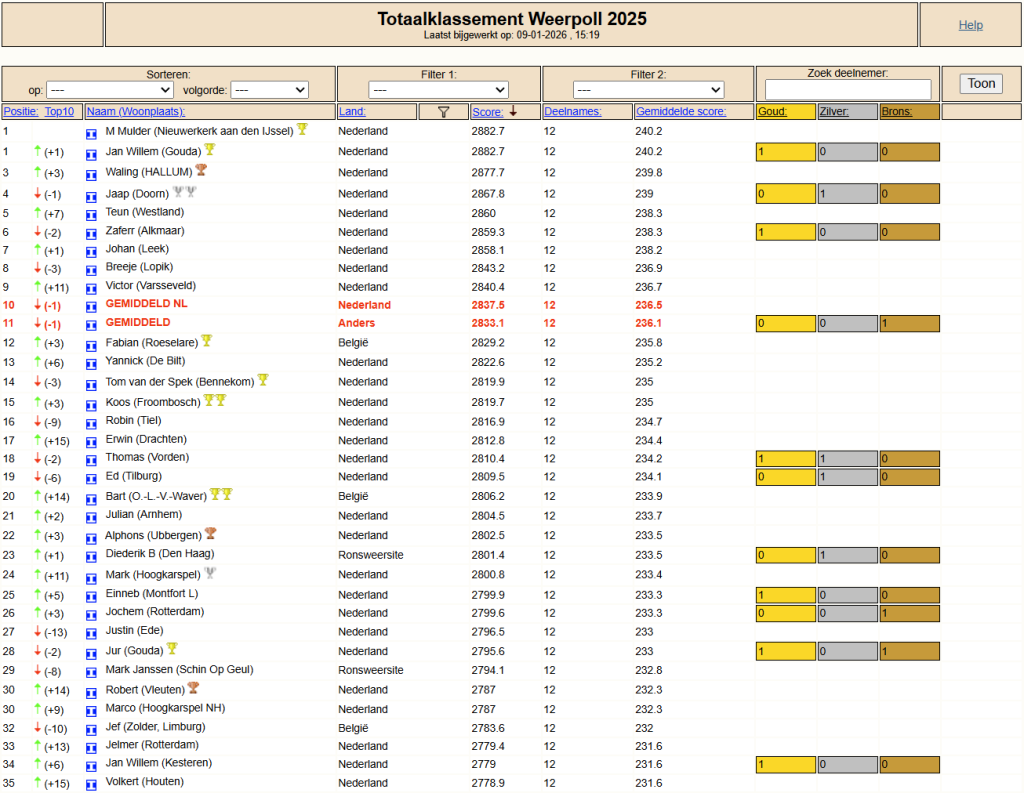Open the blue icon for Fabian (Roeselare)

[91, 346]
